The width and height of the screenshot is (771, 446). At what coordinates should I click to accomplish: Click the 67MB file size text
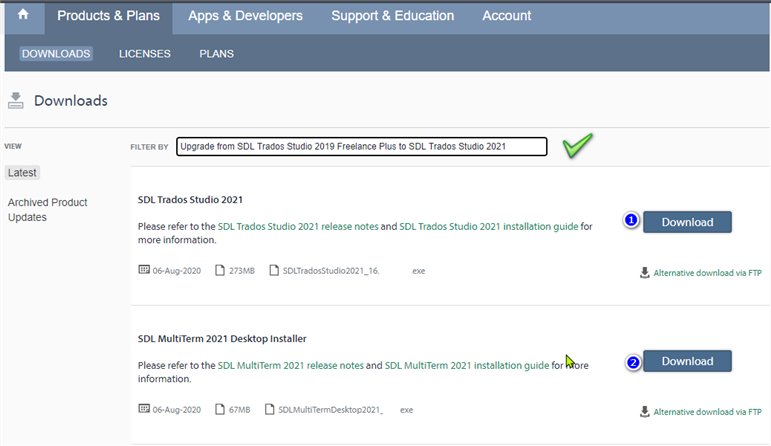[239, 410]
